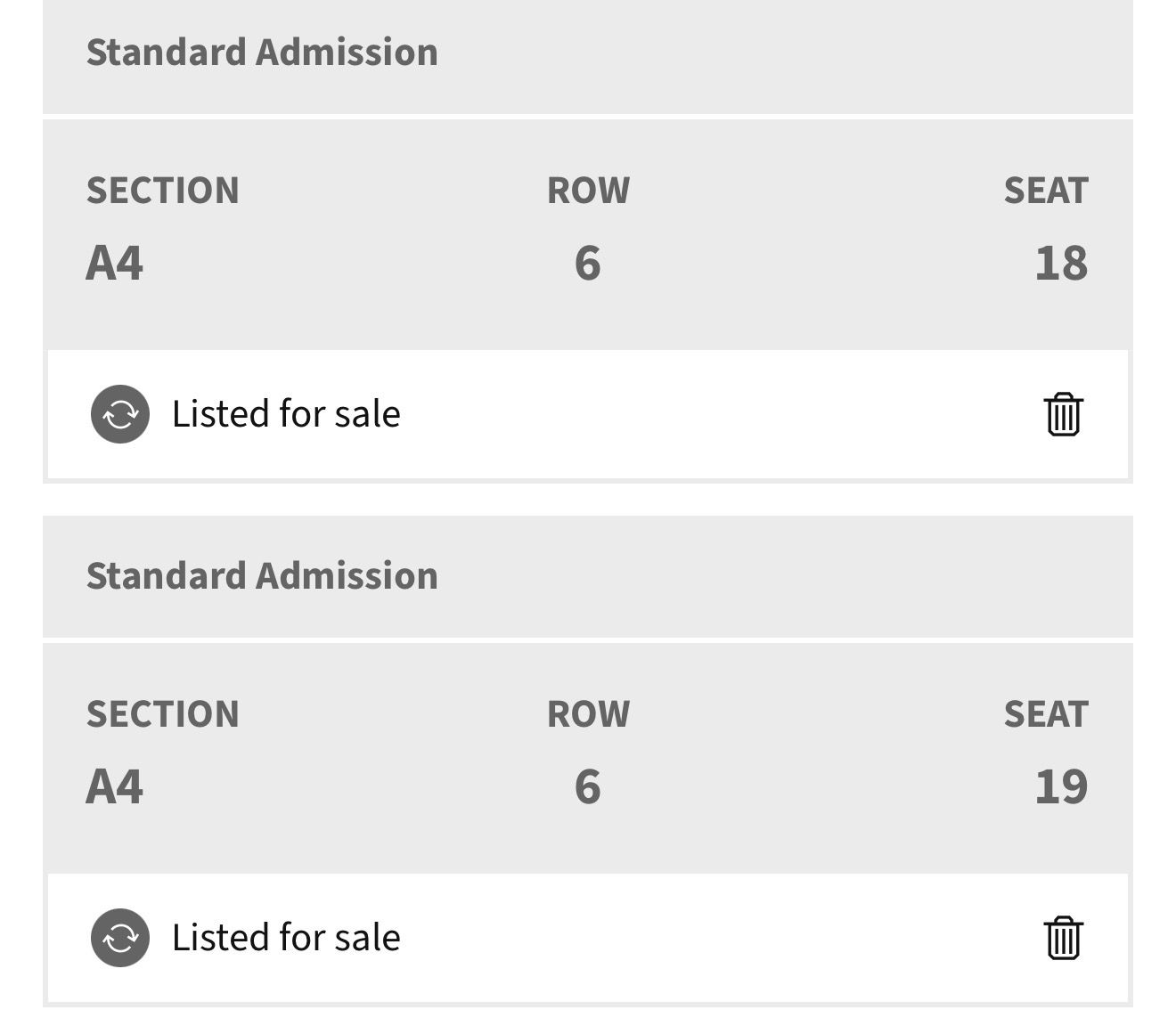This screenshot has height=1034, width=1176.
Task: Select row 6 value on seat 18 ticket
Action: pyautogui.click(x=587, y=264)
